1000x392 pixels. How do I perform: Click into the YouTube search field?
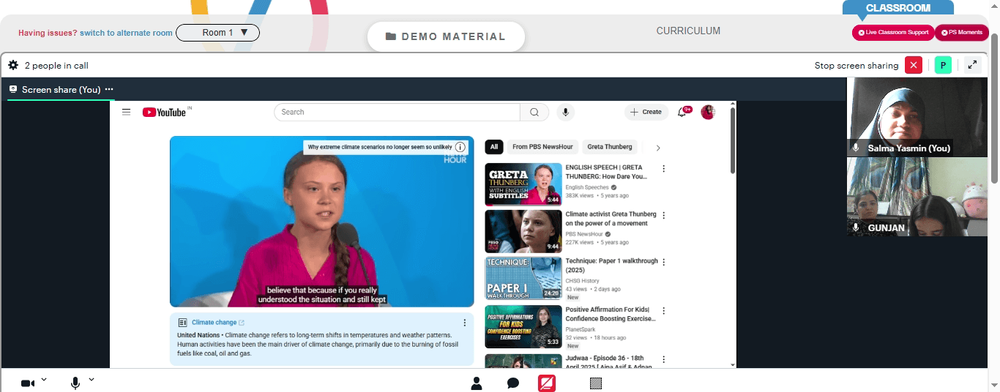397,112
